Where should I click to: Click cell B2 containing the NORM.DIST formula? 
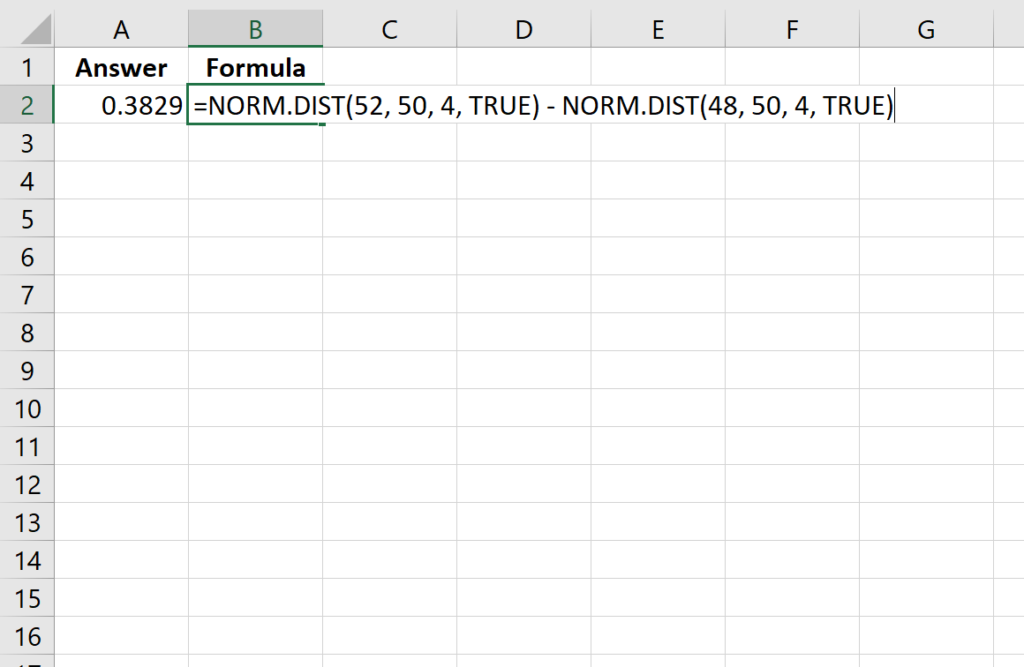(255, 105)
